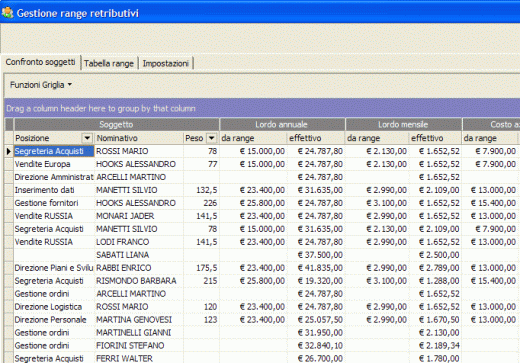Select the Direzione Amministrat position cell
The height and width of the screenshot is (363, 520).
54,177
